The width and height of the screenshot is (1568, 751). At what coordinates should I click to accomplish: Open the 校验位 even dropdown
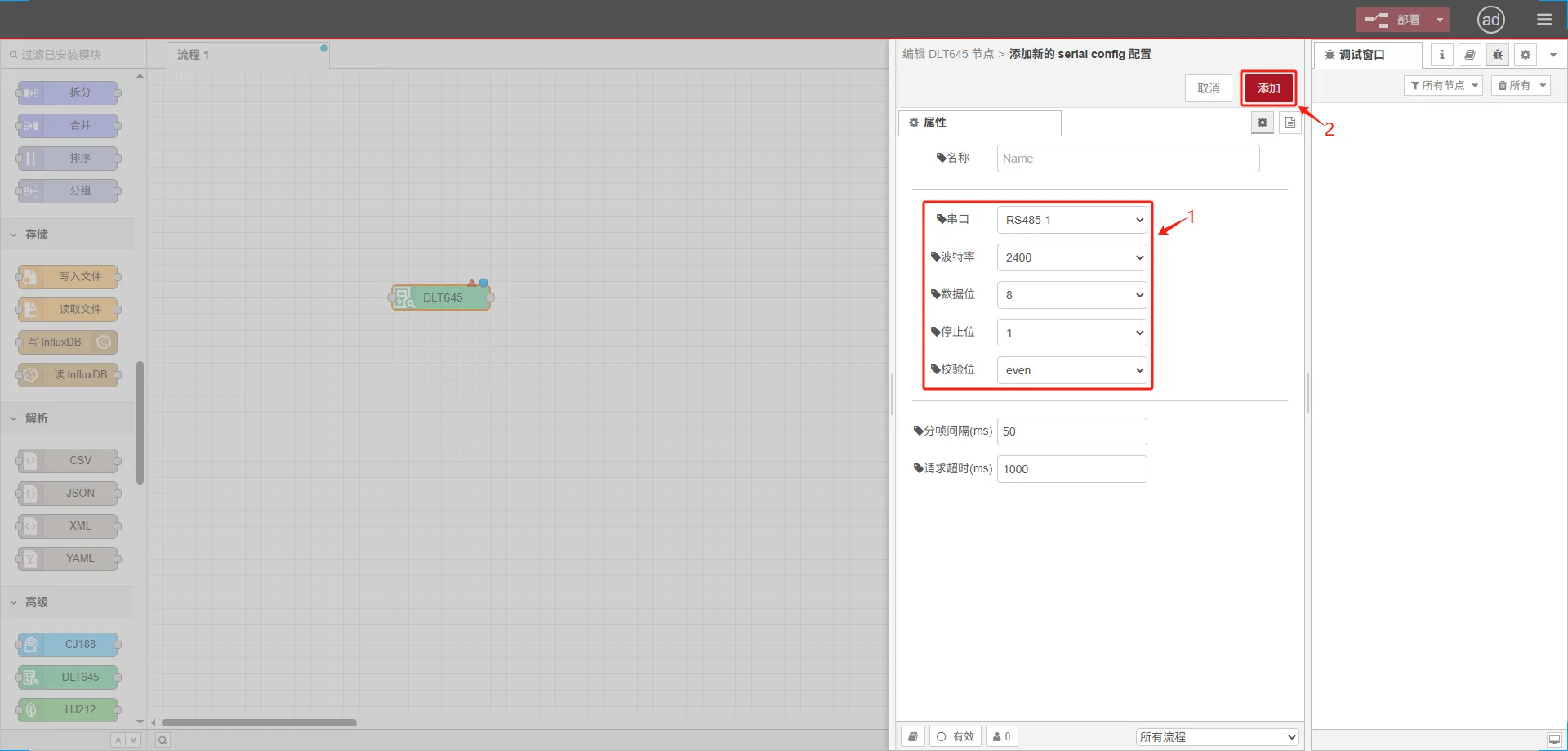pyautogui.click(x=1071, y=370)
